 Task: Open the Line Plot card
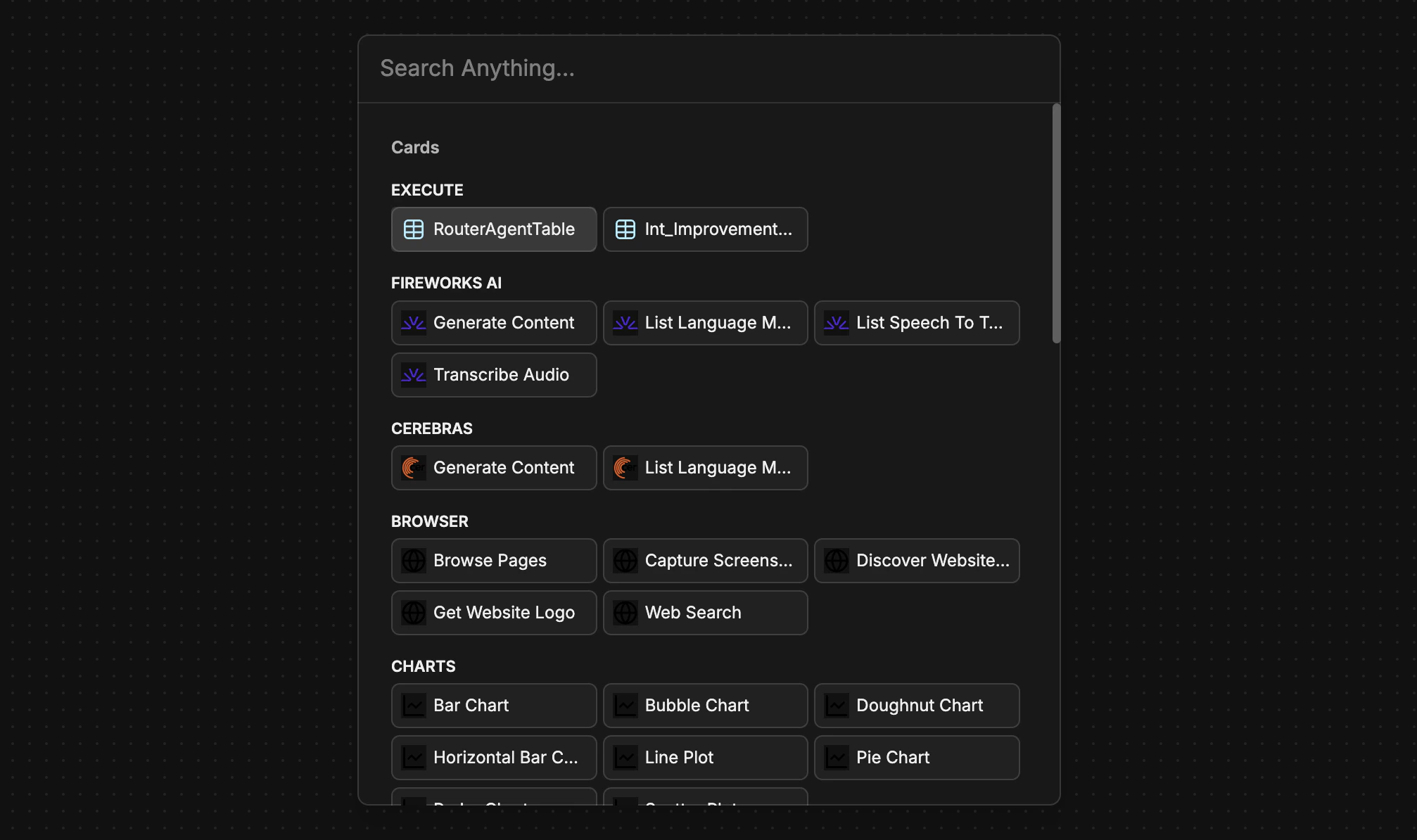tap(705, 758)
